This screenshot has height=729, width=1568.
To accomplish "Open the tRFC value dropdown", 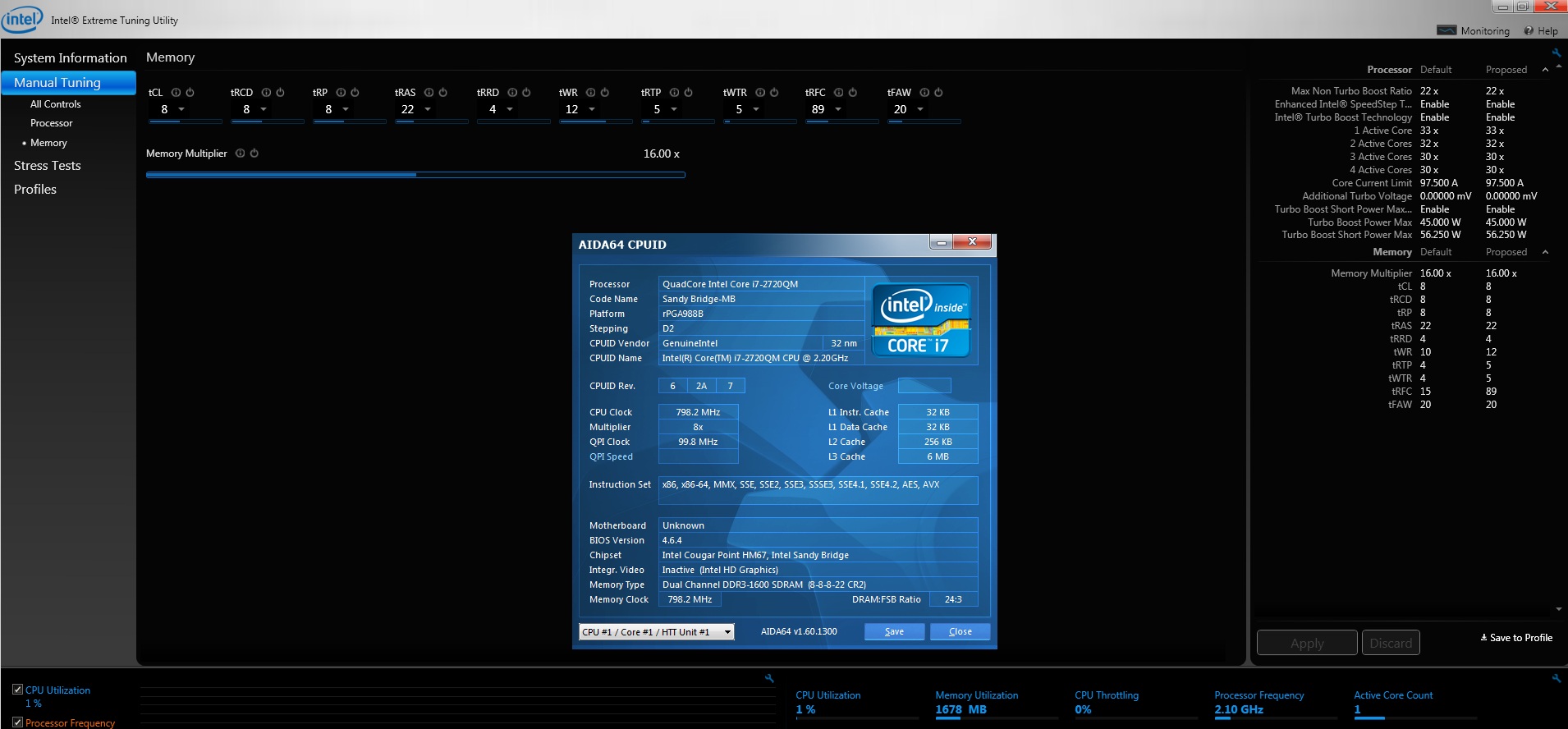I will point(838,109).
